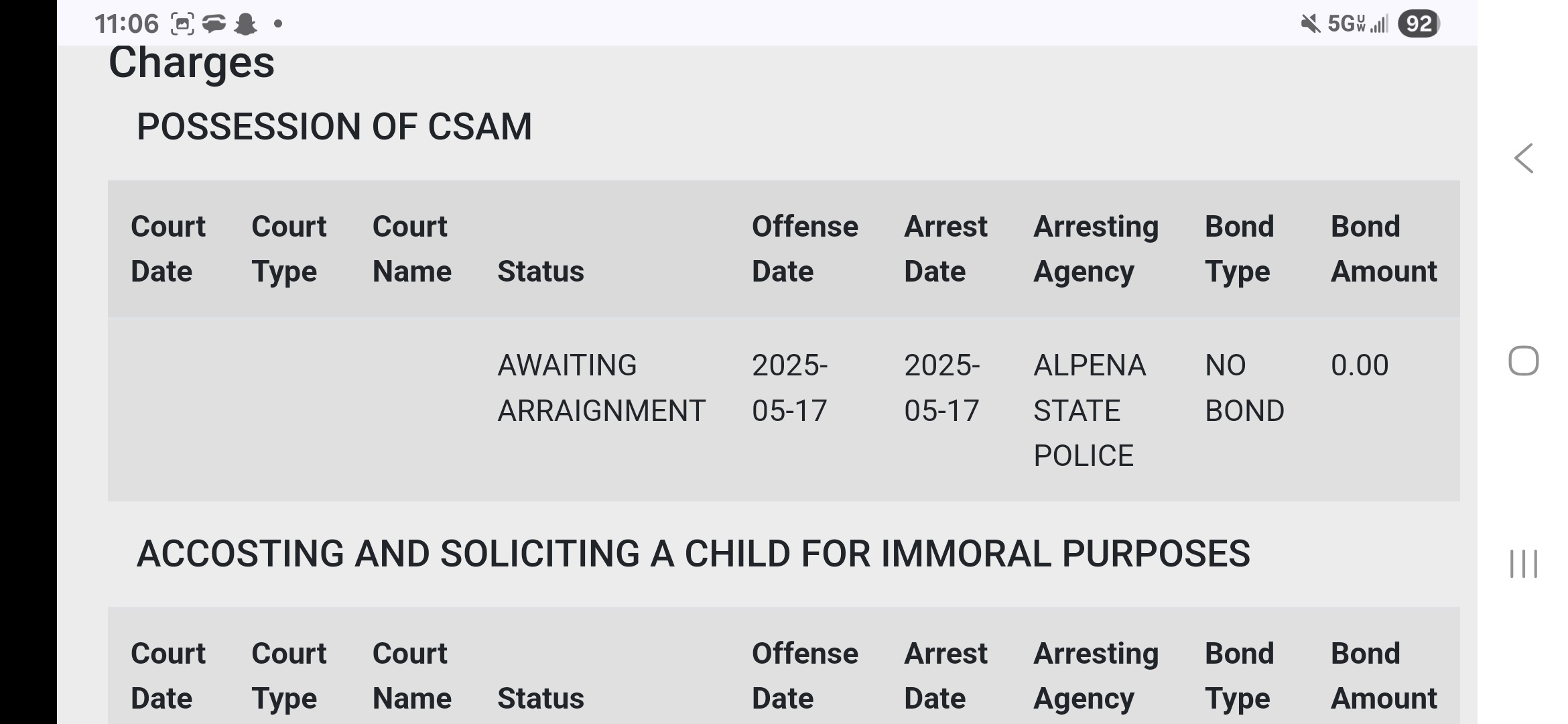Viewport: 1568px width, 724px height.
Task: Select the Accosting and Soliciting charge heading
Action: click(693, 554)
